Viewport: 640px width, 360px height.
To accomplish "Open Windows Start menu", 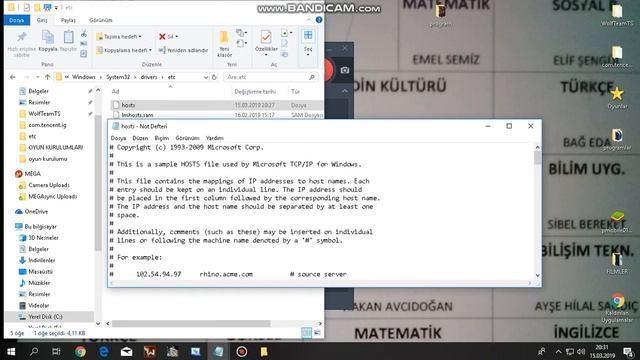I will [11, 351].
